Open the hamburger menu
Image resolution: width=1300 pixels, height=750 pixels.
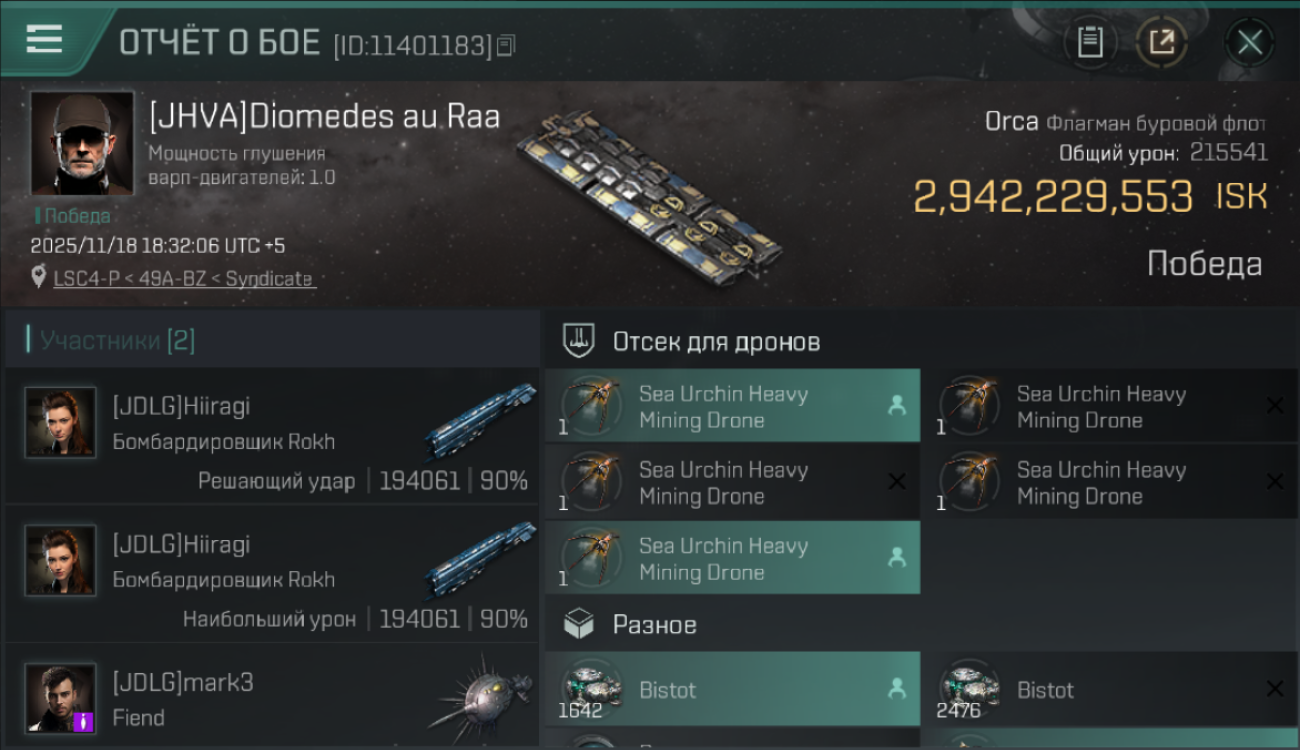(x=44, y=39)
